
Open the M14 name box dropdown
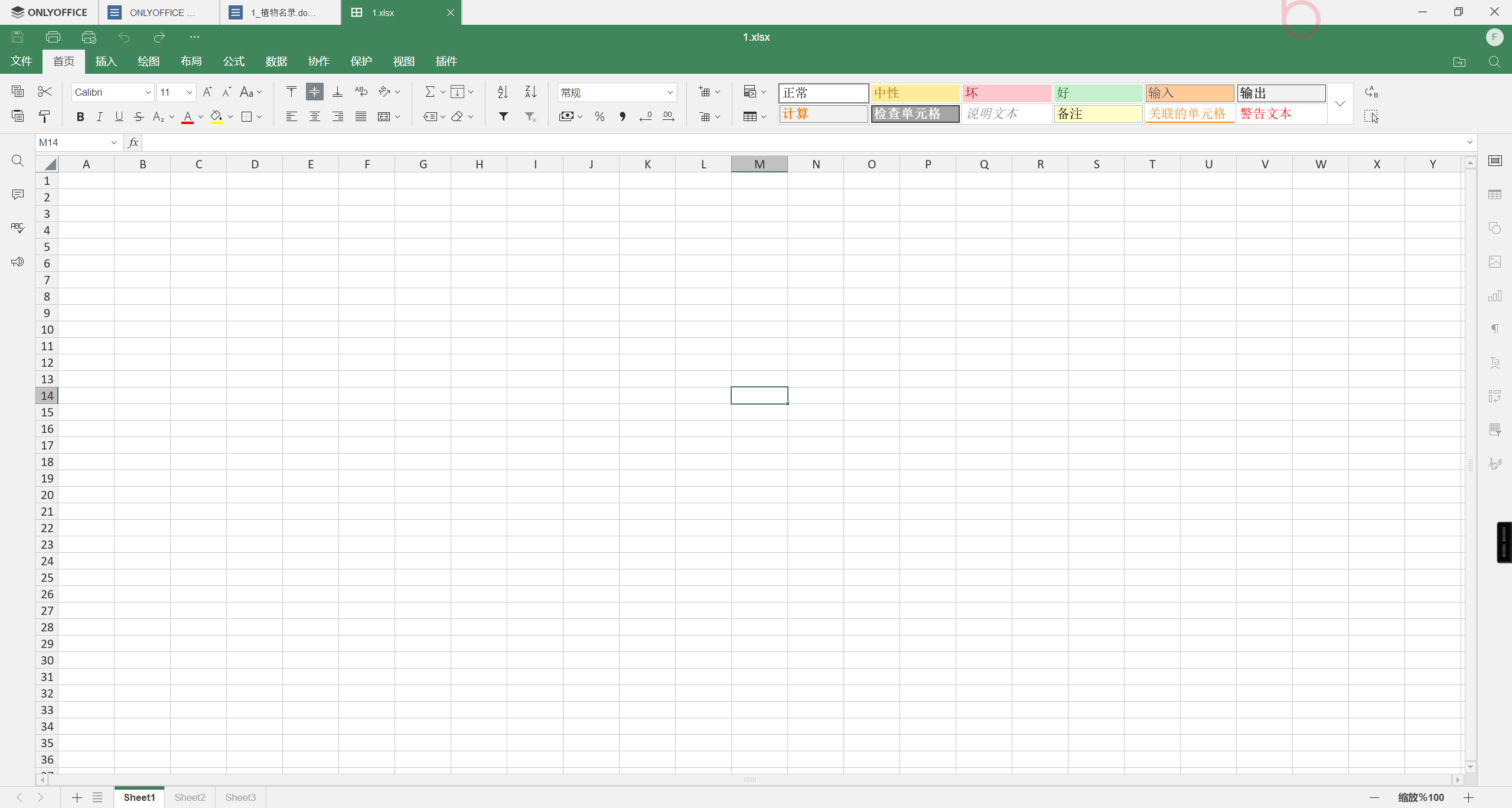[x=114, y=142]
